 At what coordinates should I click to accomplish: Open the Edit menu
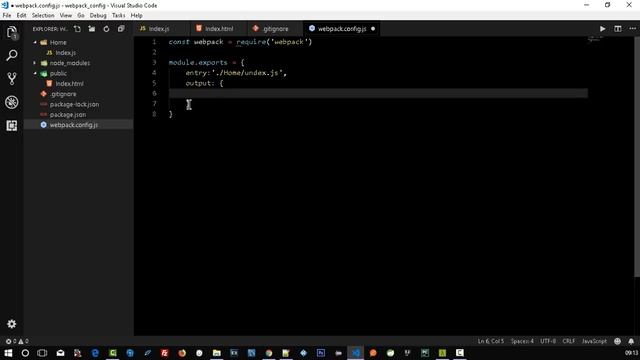(x=21, y=16)
